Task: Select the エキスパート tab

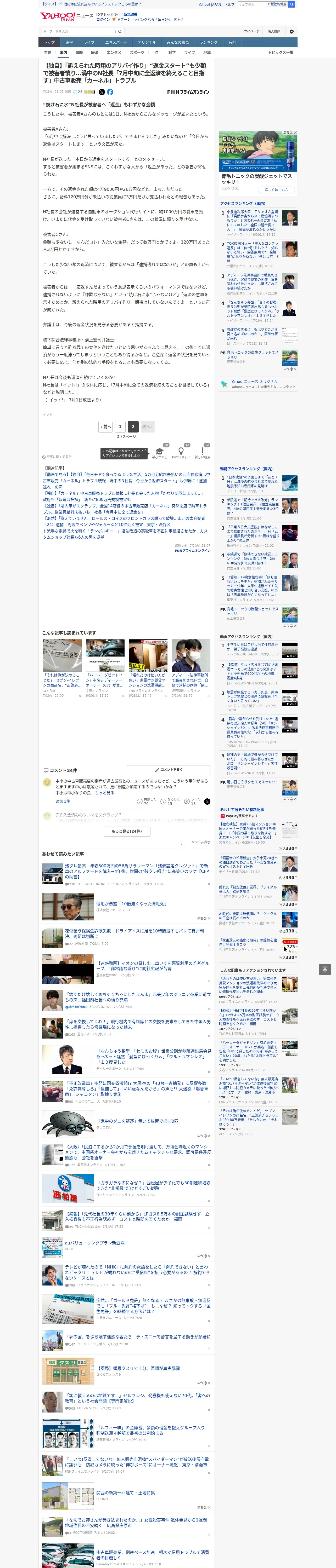Action: click(116, 43)
